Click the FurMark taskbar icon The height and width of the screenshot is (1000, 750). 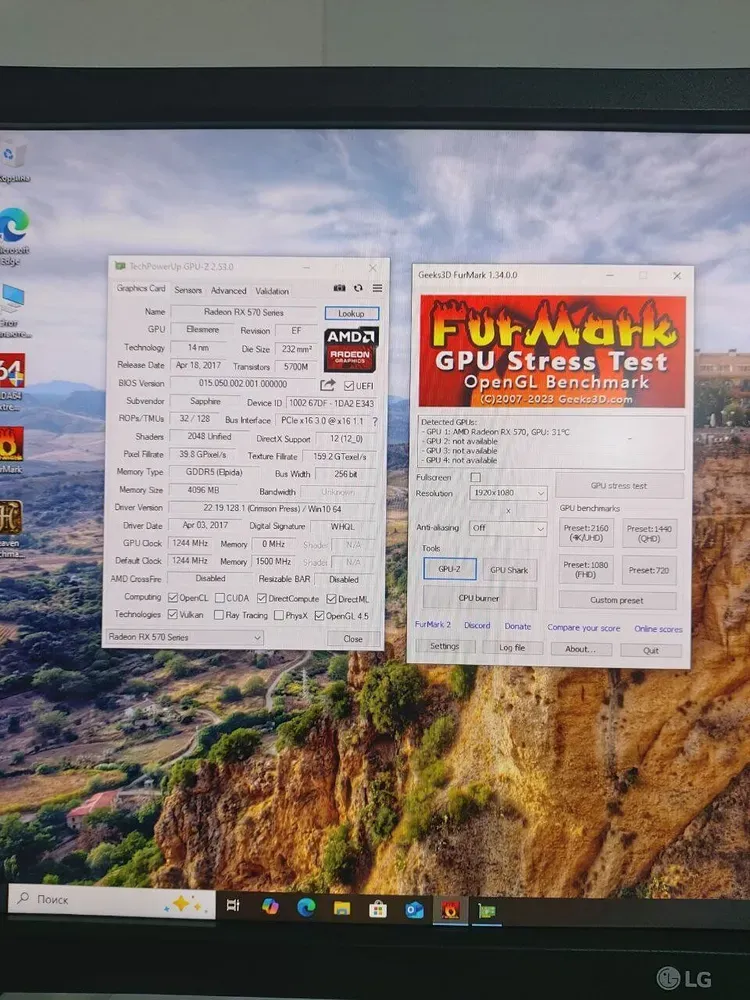(450, 909)
